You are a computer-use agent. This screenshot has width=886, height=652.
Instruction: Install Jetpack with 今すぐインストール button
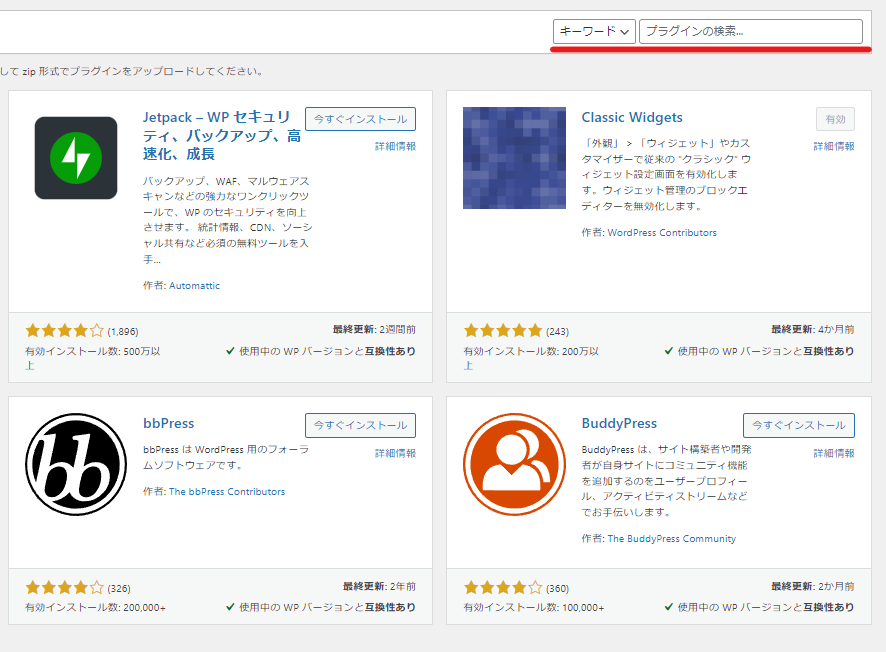(361, 119)
